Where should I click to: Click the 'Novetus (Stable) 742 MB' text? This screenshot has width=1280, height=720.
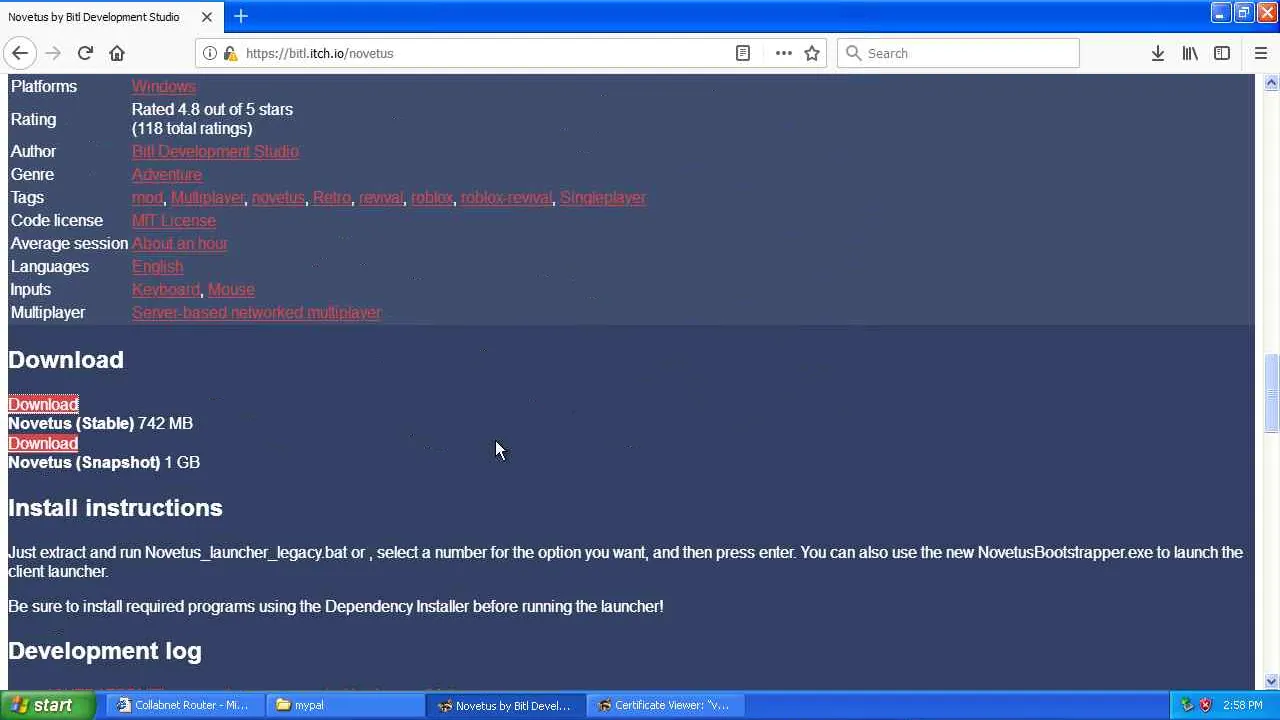100,423
